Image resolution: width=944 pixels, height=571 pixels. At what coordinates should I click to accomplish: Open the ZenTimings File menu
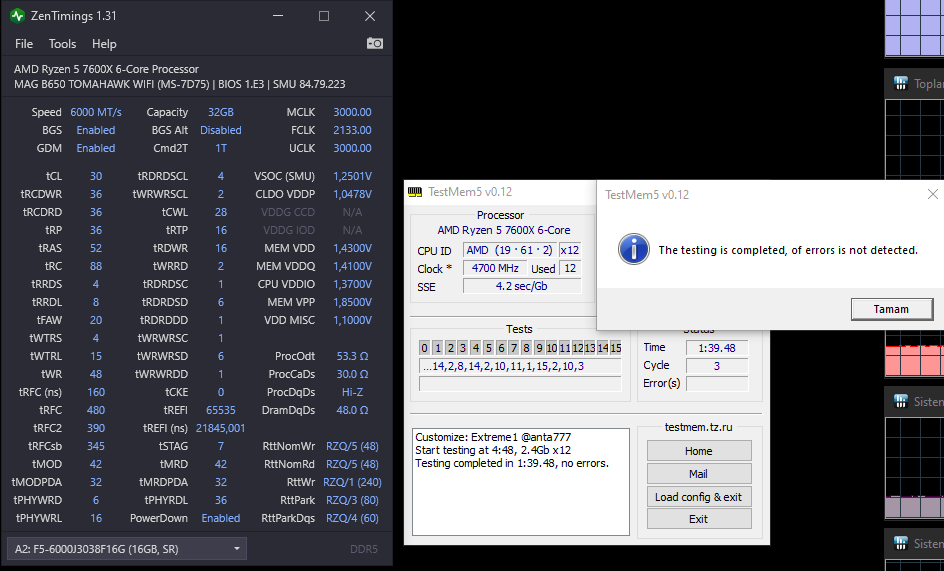pos(24,44)
